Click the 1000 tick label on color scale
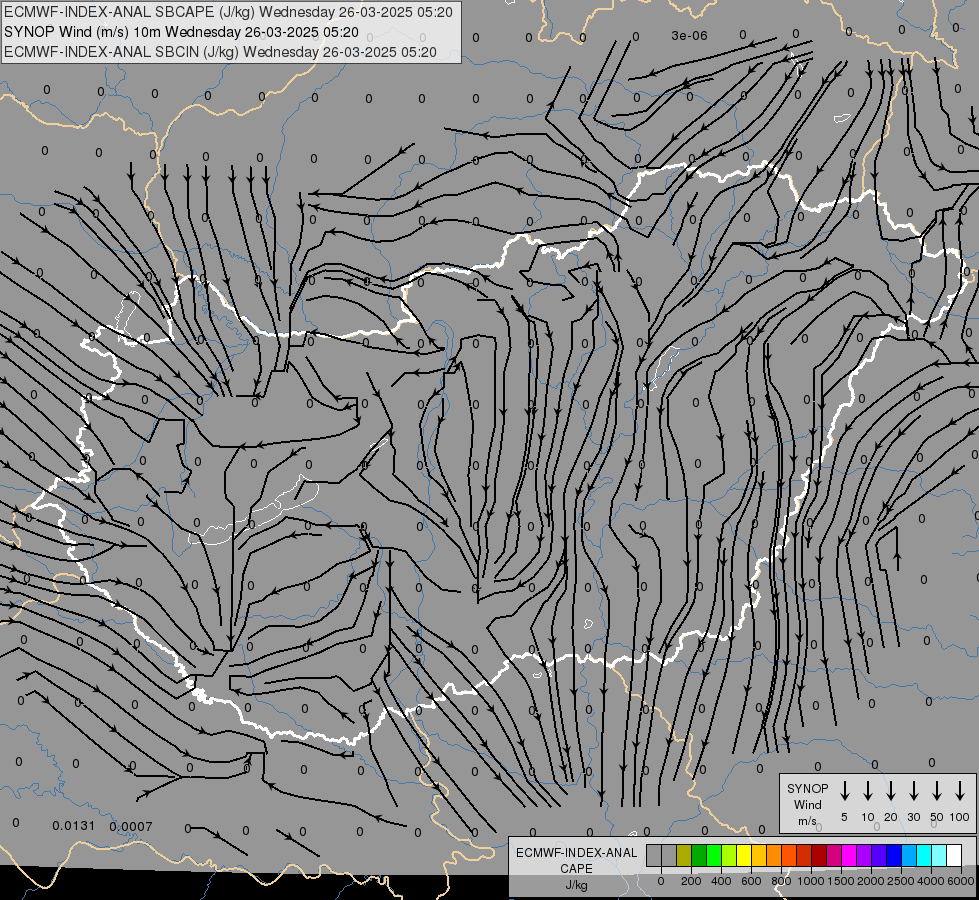 point(811,881)
